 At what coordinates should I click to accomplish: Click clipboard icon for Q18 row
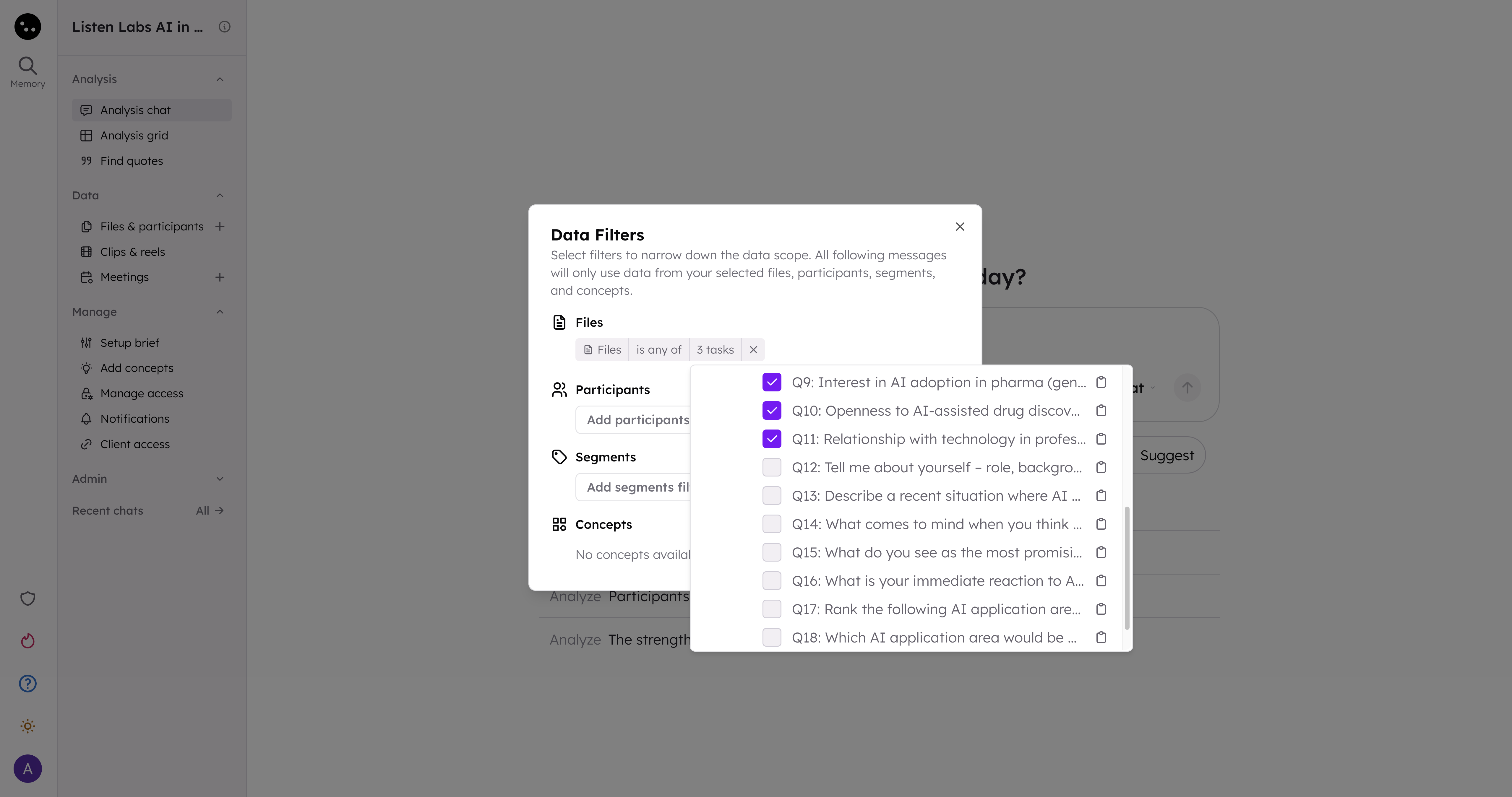coord(1101,637)
